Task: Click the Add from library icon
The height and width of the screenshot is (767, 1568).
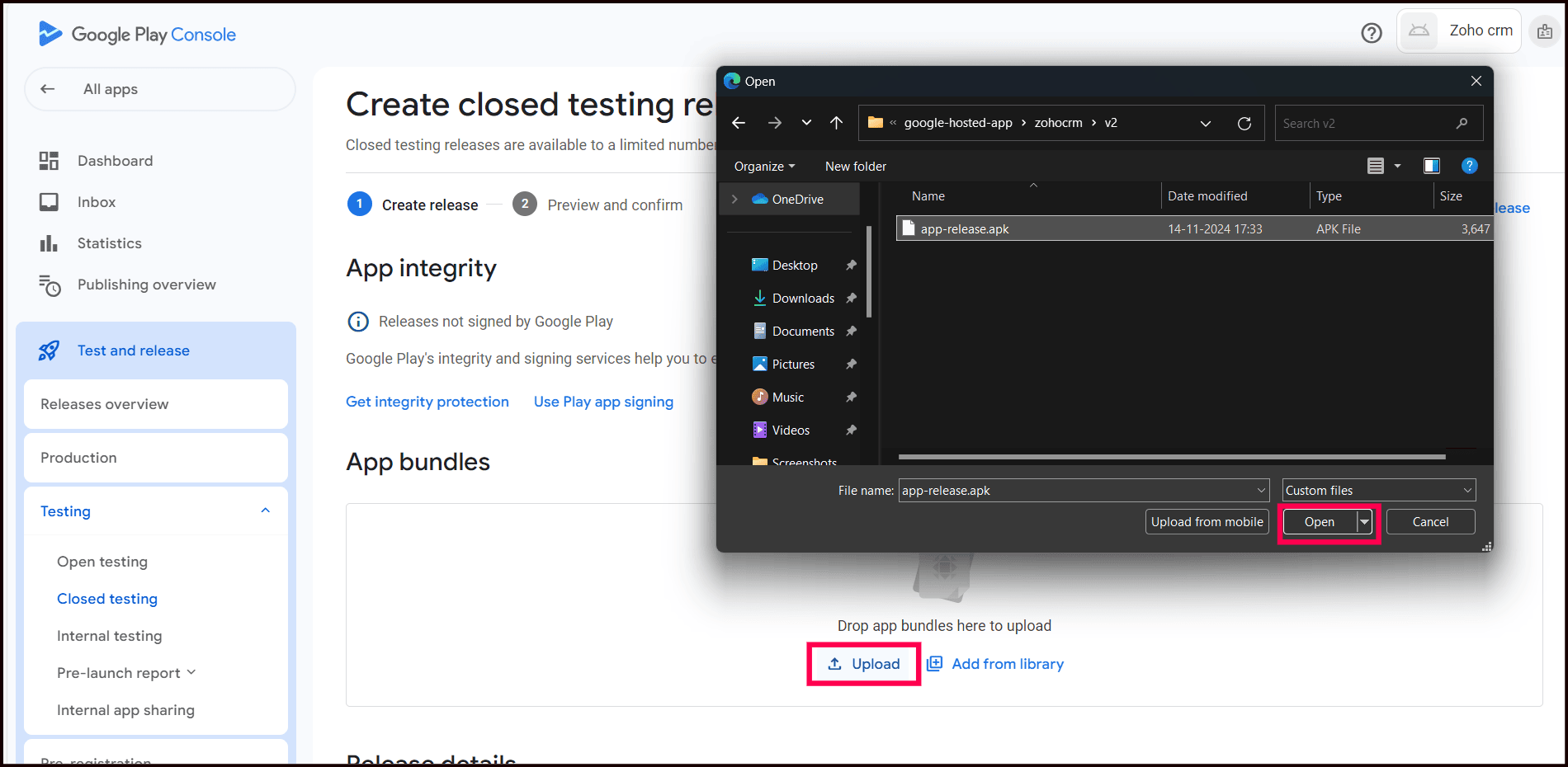Action: point(934,664)
